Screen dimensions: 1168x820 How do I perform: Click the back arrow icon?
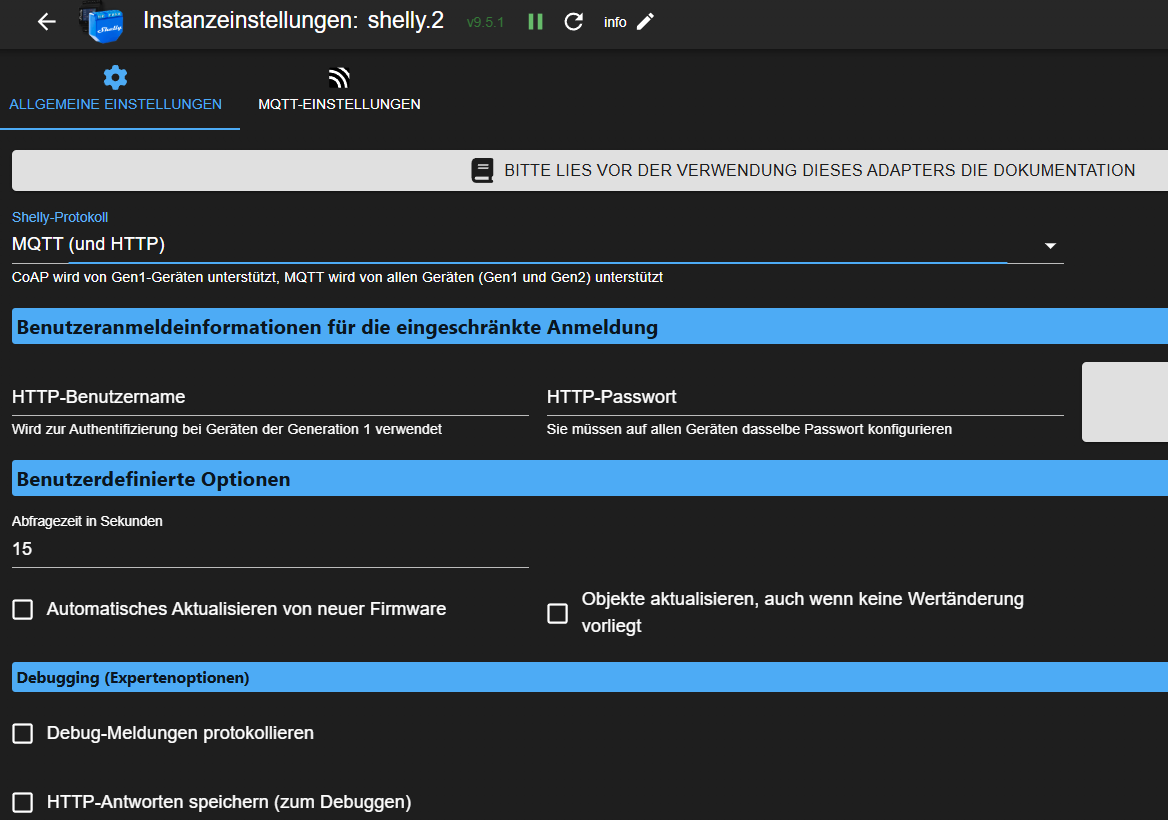46,22
